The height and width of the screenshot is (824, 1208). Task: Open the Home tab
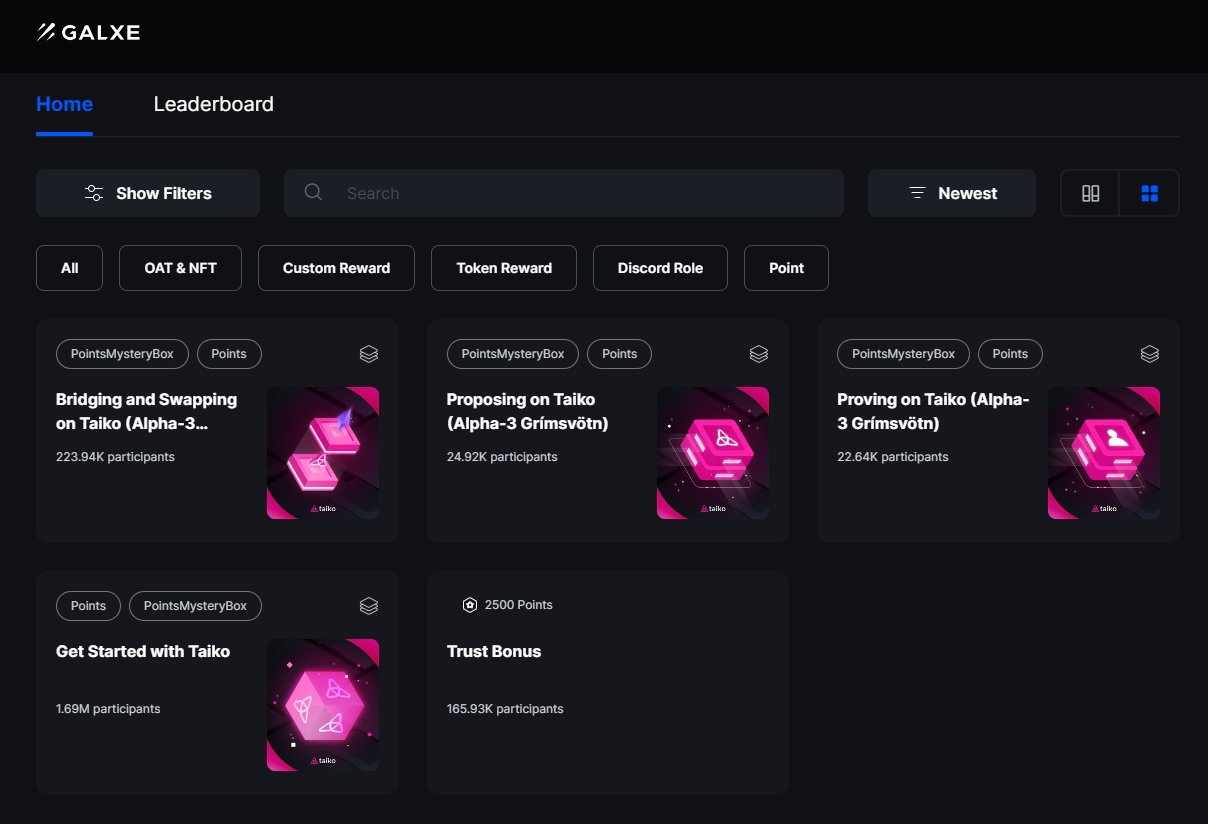point(64,104)
